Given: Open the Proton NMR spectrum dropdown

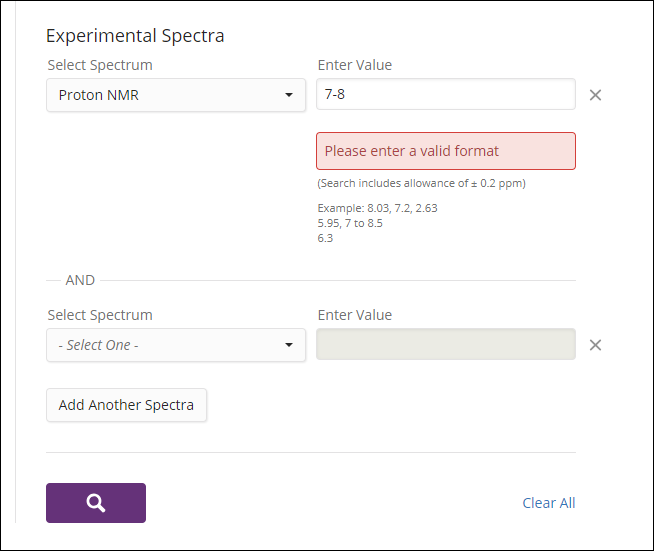Looking at the screenshot, I should [176, 95].
